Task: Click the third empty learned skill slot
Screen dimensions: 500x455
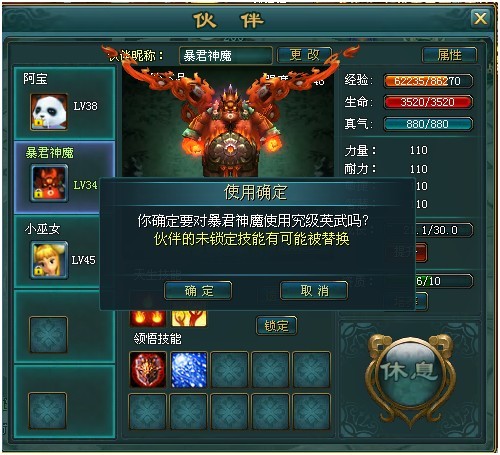Action: pos(311,370)
